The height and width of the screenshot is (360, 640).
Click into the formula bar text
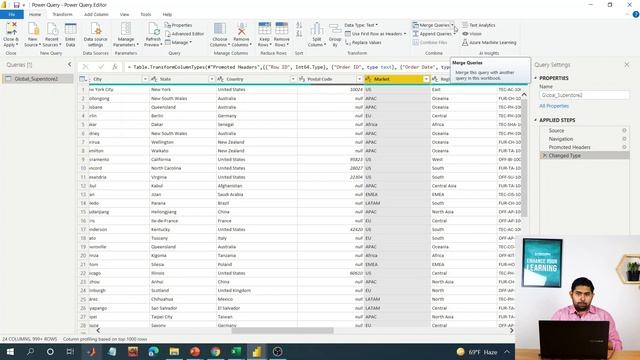pos(288,67)
